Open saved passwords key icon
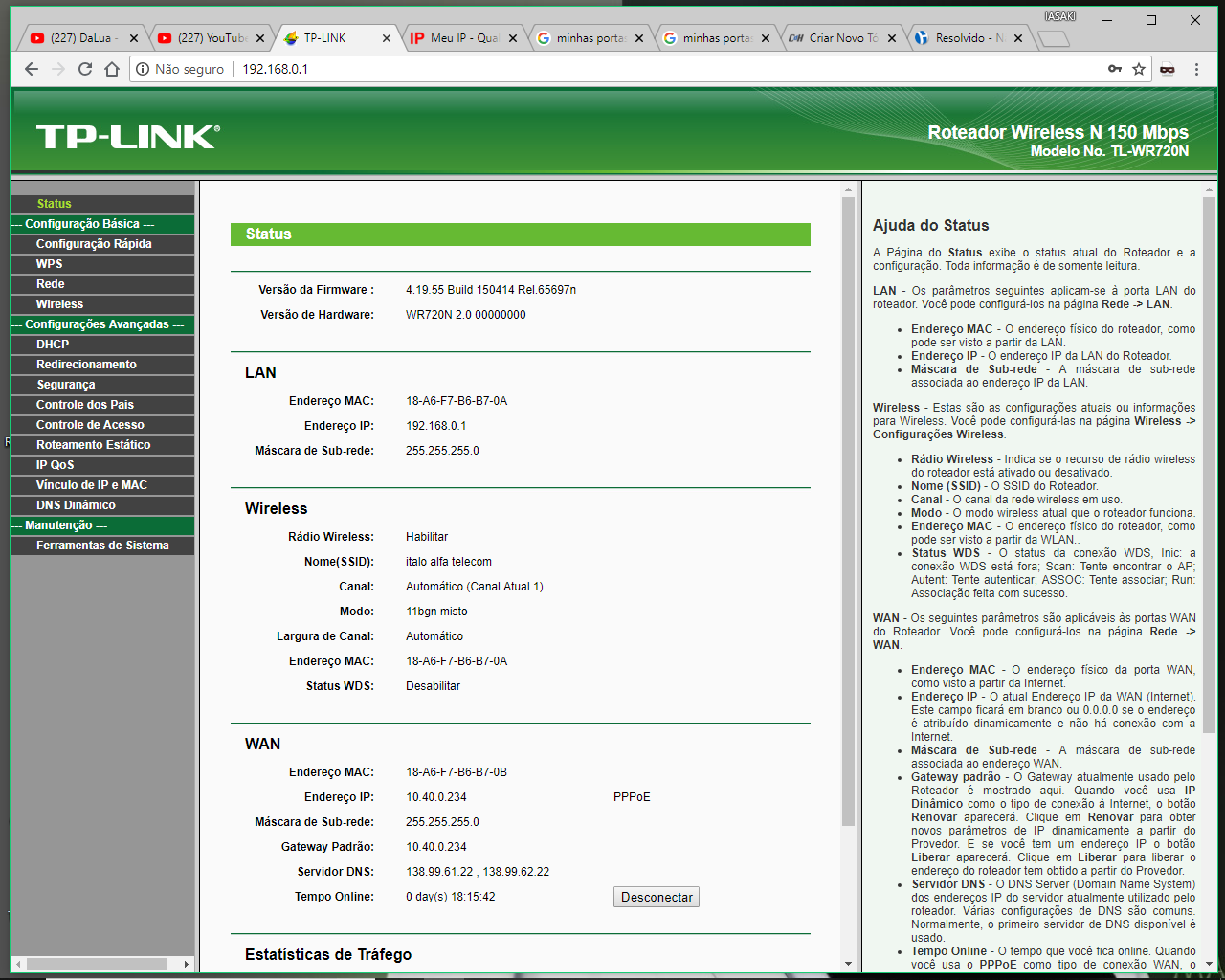1225x980 pixels. coord(1115,69)
